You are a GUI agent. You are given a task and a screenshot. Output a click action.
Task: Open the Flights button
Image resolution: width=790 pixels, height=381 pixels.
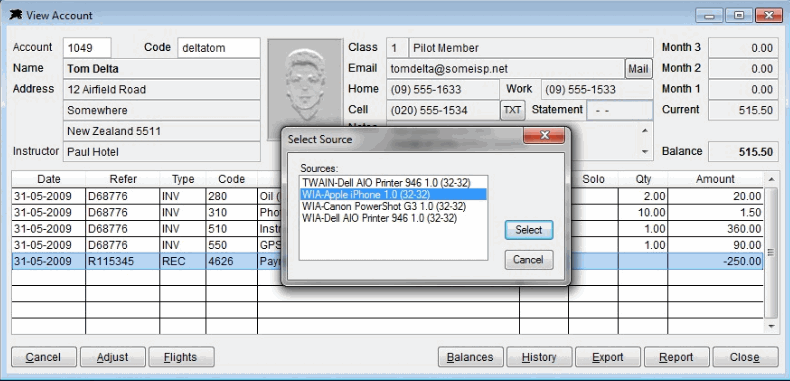[181, 357]
